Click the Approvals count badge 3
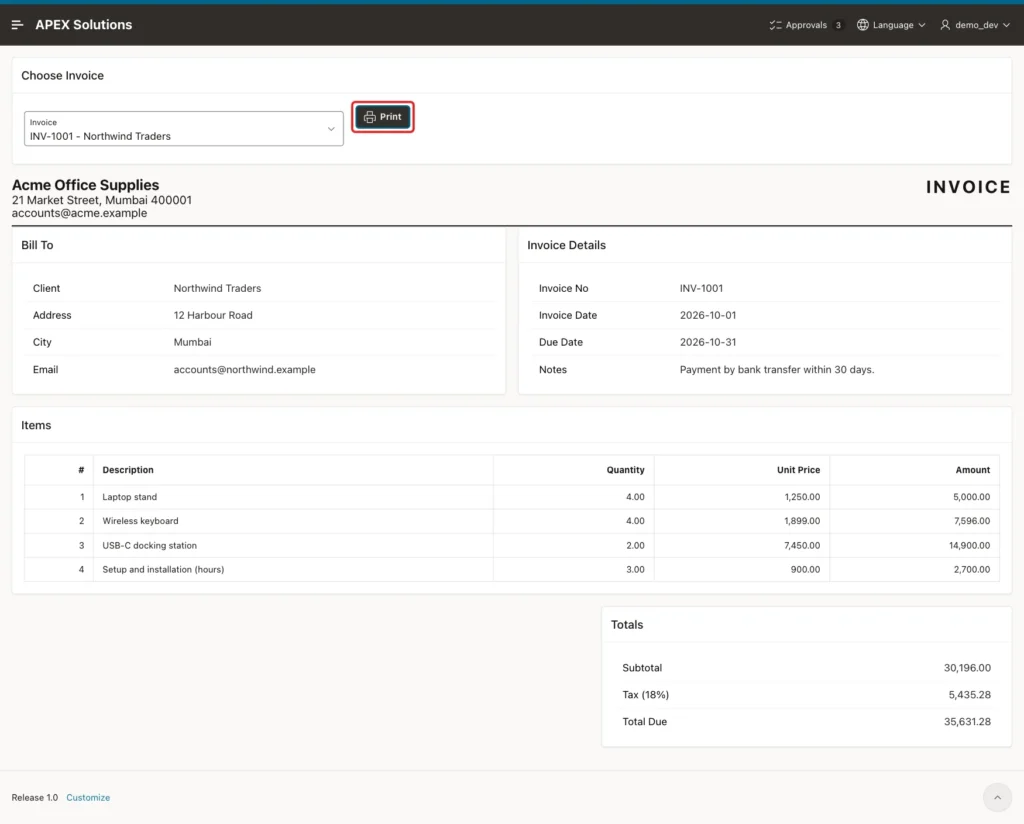The height and width of the screenshot is (824, 1024). pos(838,25)
